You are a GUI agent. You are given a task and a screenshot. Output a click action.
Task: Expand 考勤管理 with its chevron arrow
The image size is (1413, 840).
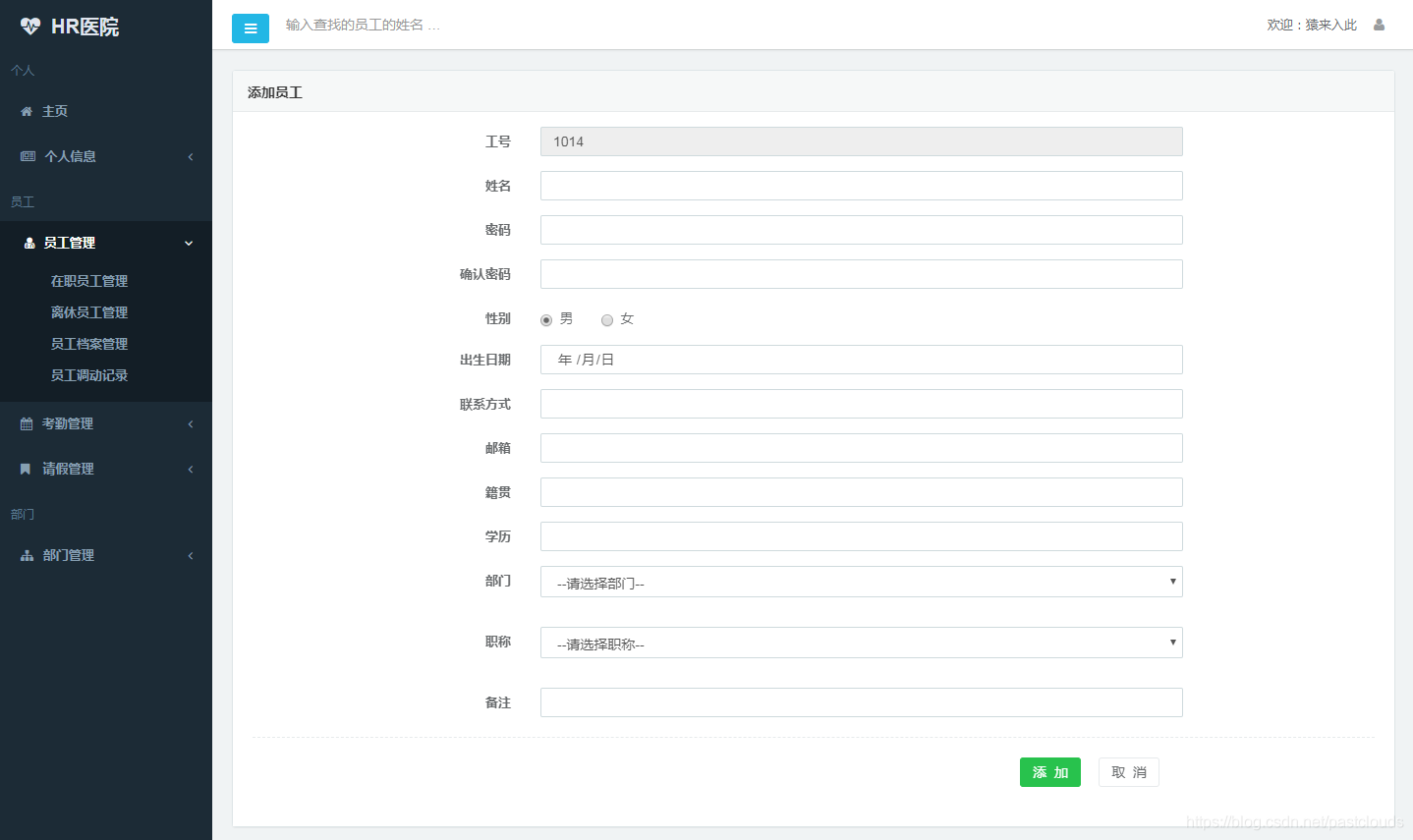pos(191,423)
